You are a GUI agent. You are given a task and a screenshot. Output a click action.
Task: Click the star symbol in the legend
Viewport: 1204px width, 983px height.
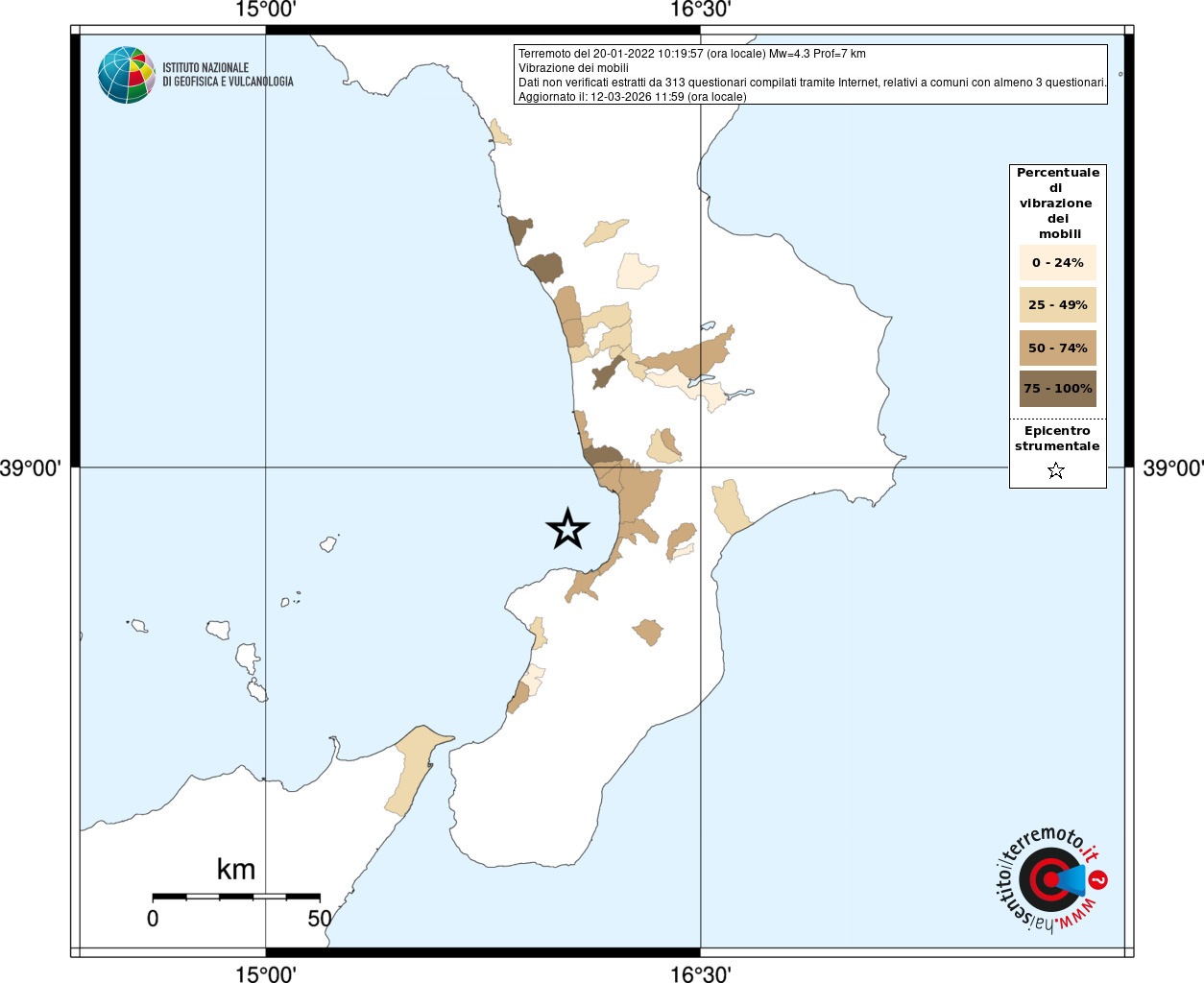[x=1056, y=470]
